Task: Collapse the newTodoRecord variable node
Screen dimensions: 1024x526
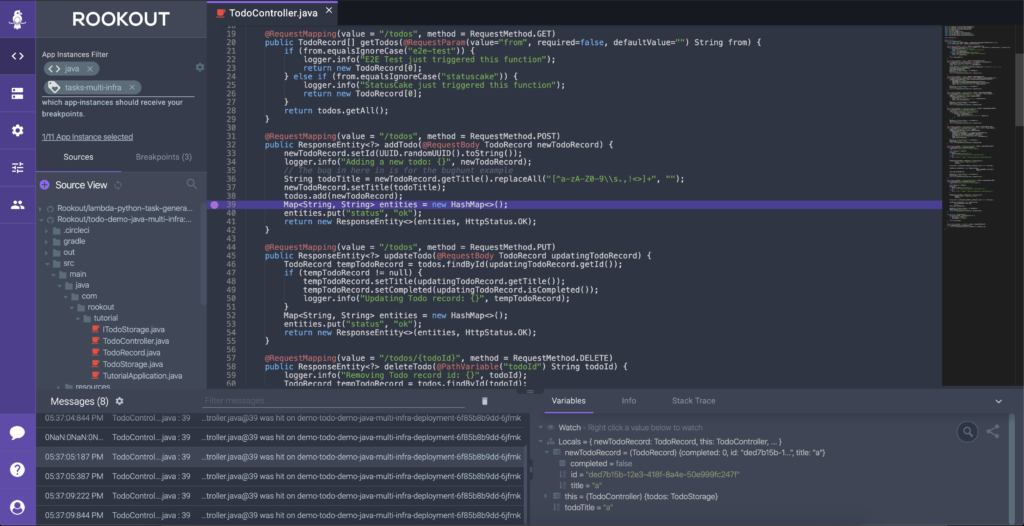Action: click(x=547, y=452)
